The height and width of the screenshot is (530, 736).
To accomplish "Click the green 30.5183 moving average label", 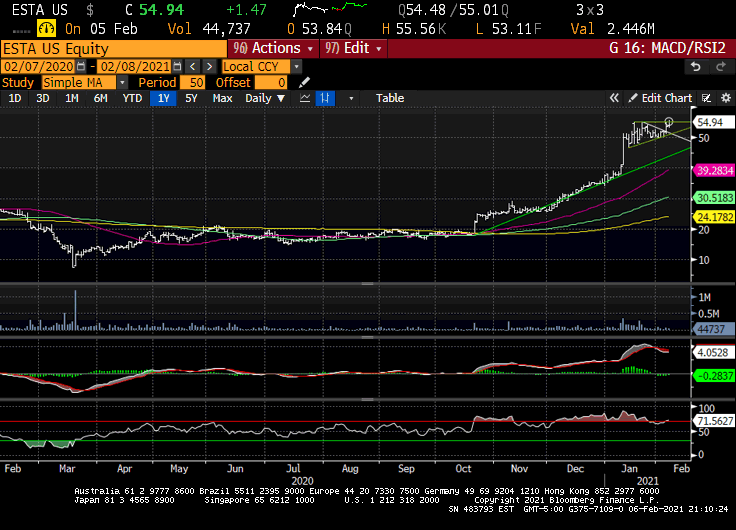I will click(713, 198).
